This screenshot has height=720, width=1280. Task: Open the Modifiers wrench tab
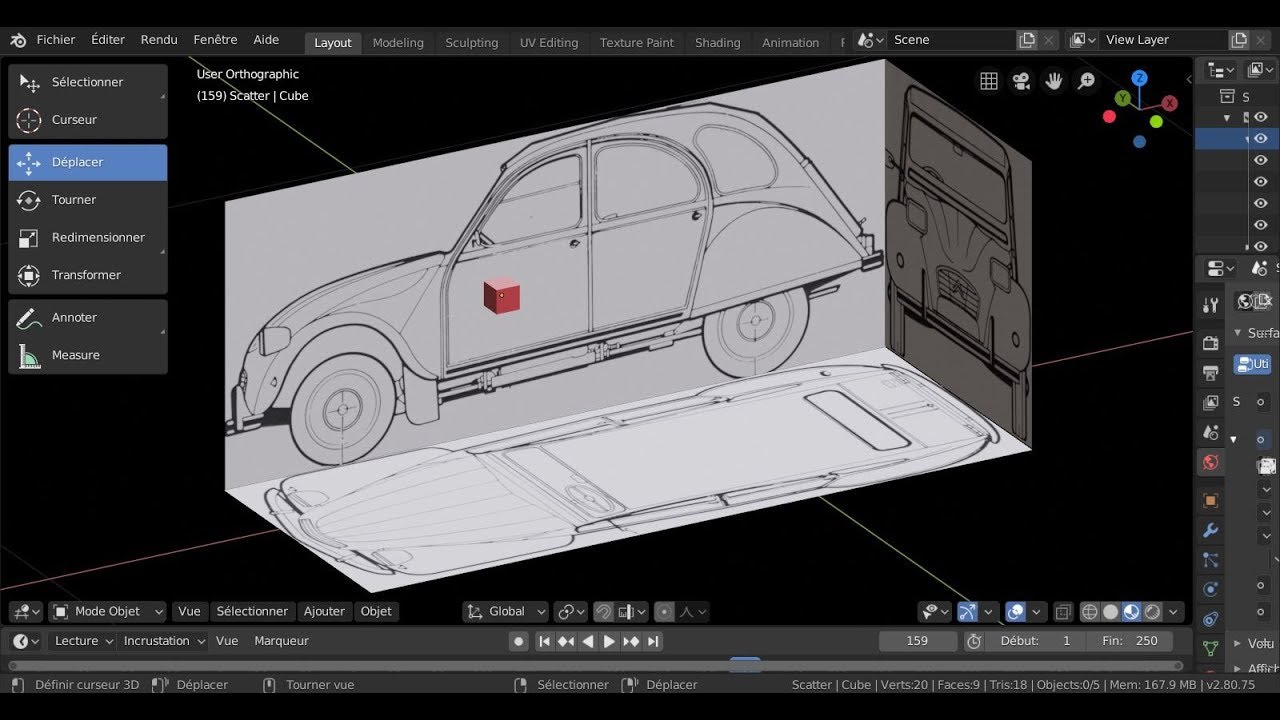point(1211,530)
